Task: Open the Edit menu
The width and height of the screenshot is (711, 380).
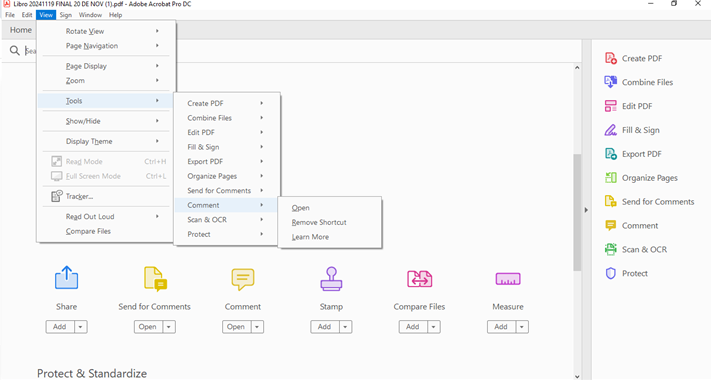Action: [x=27, y=15]
